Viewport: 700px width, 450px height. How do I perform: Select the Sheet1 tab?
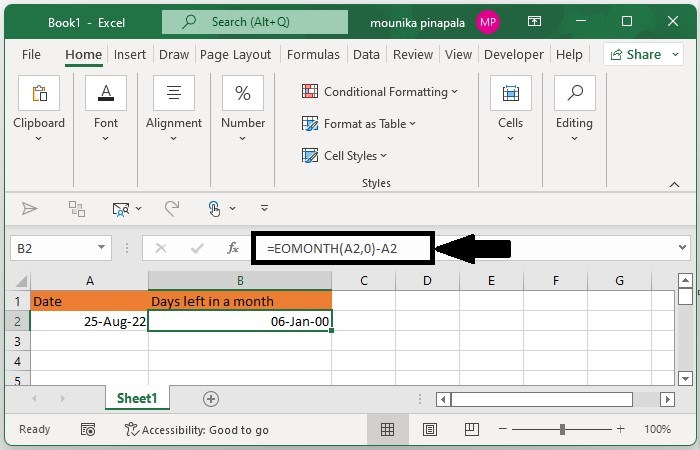pos(137,398)
